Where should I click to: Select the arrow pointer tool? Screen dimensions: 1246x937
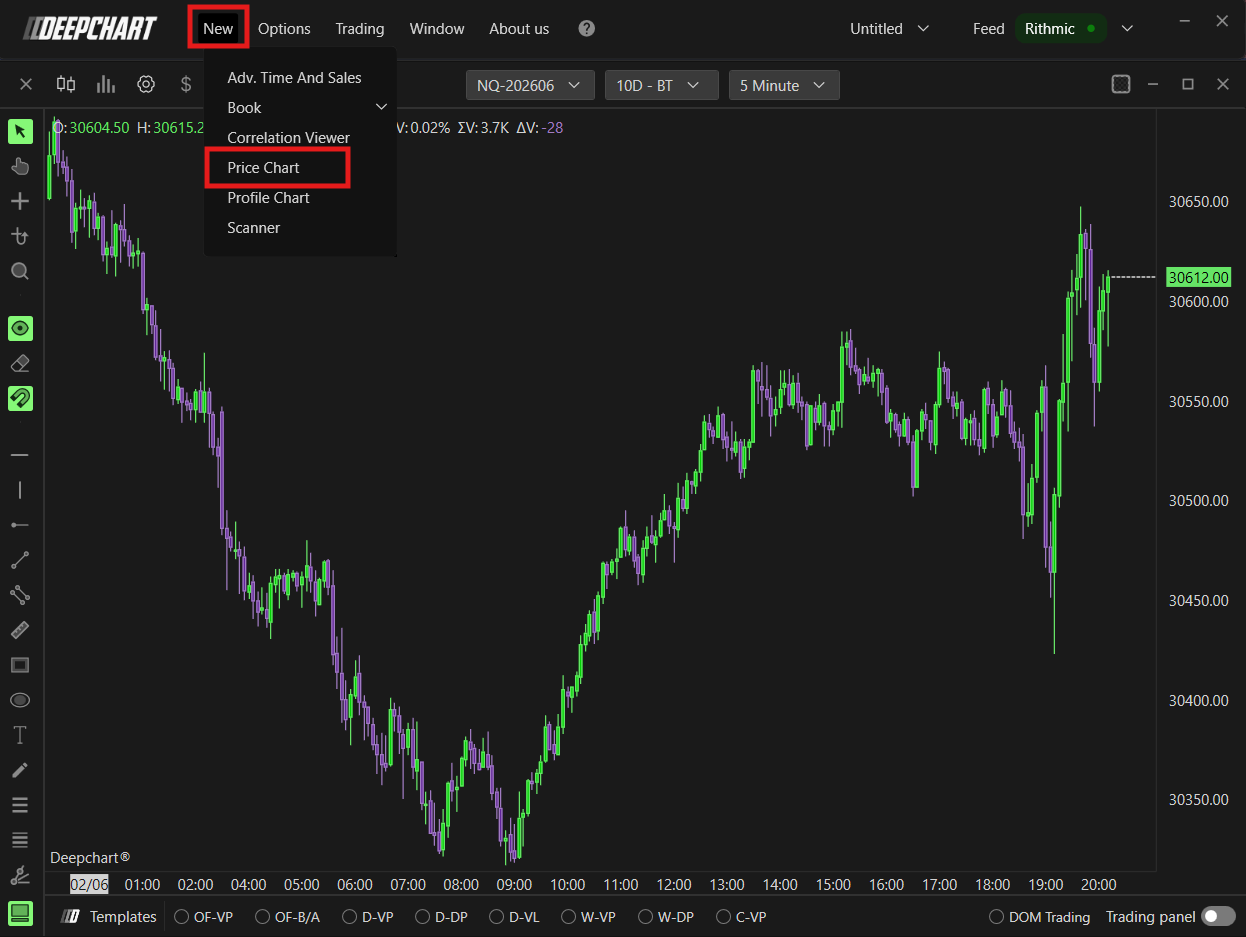click(20, 131)
